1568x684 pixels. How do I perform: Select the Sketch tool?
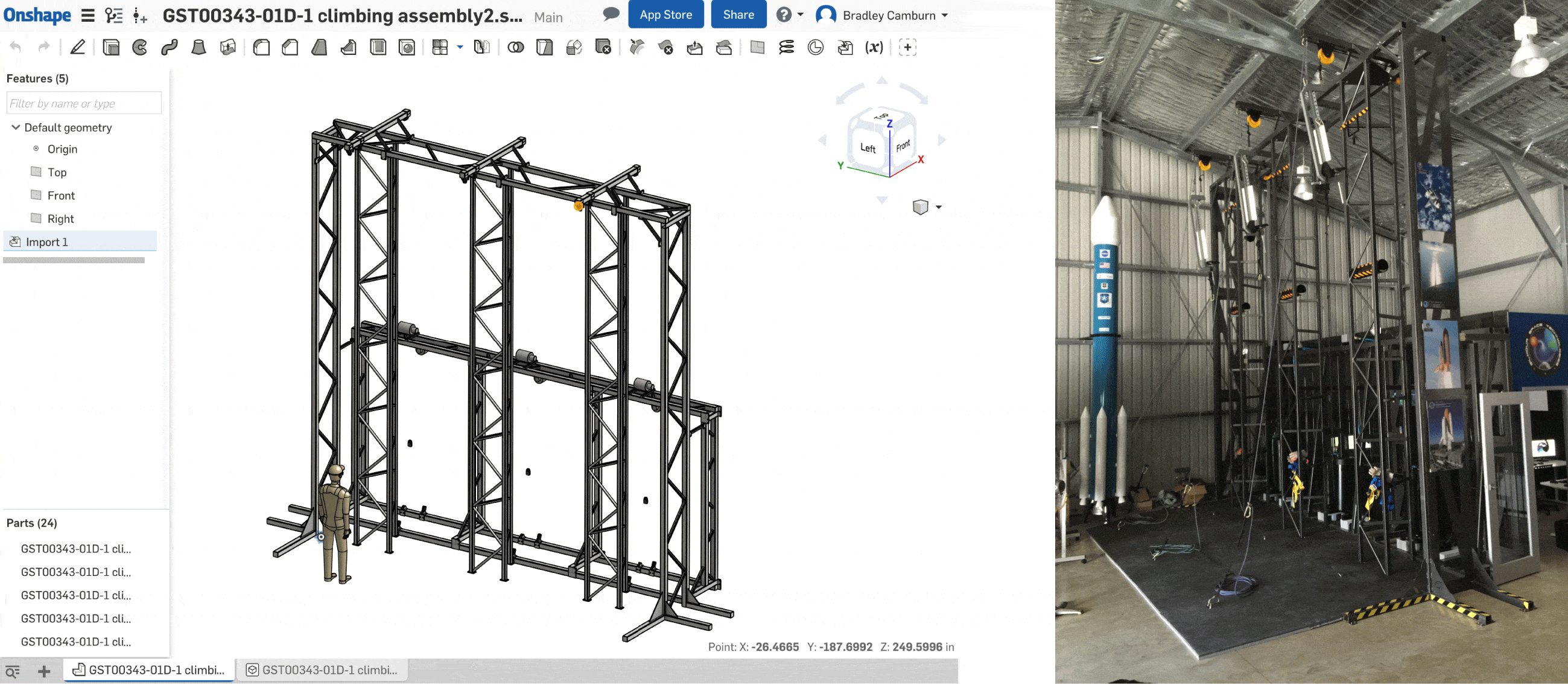78,47
